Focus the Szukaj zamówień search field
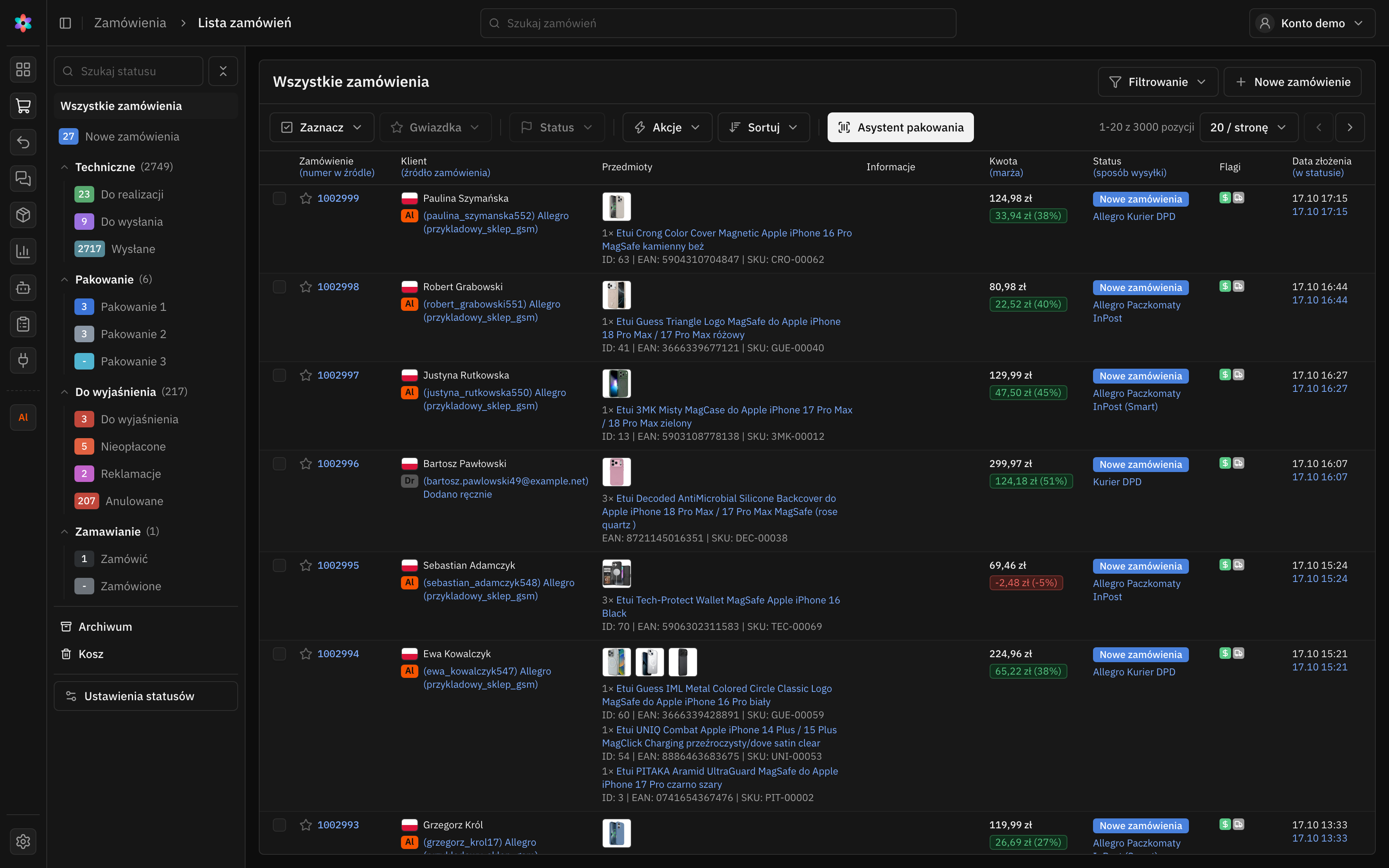 click(x=718, y=23)
